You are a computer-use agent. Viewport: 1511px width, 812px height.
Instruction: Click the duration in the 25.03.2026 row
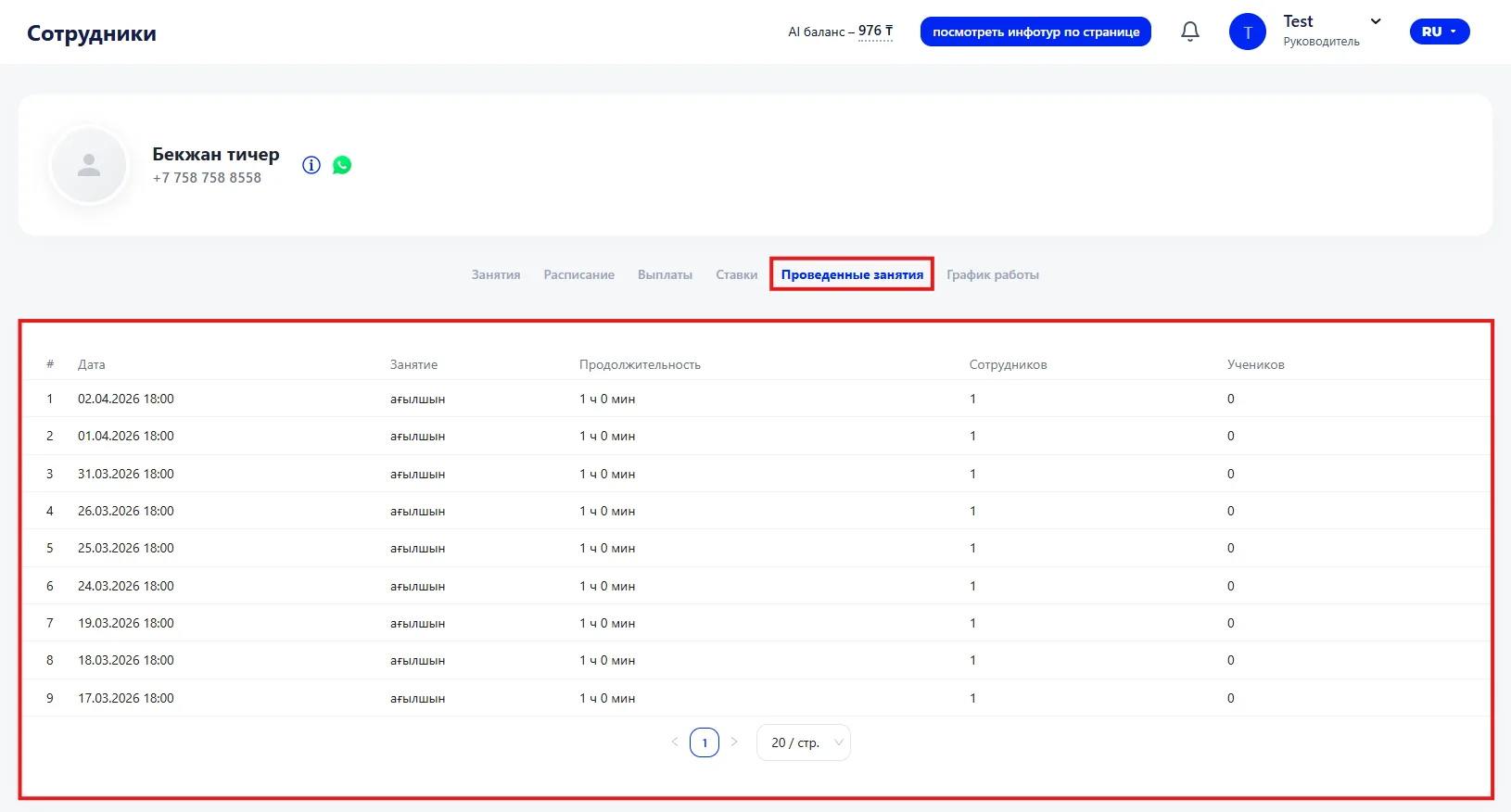607,548
